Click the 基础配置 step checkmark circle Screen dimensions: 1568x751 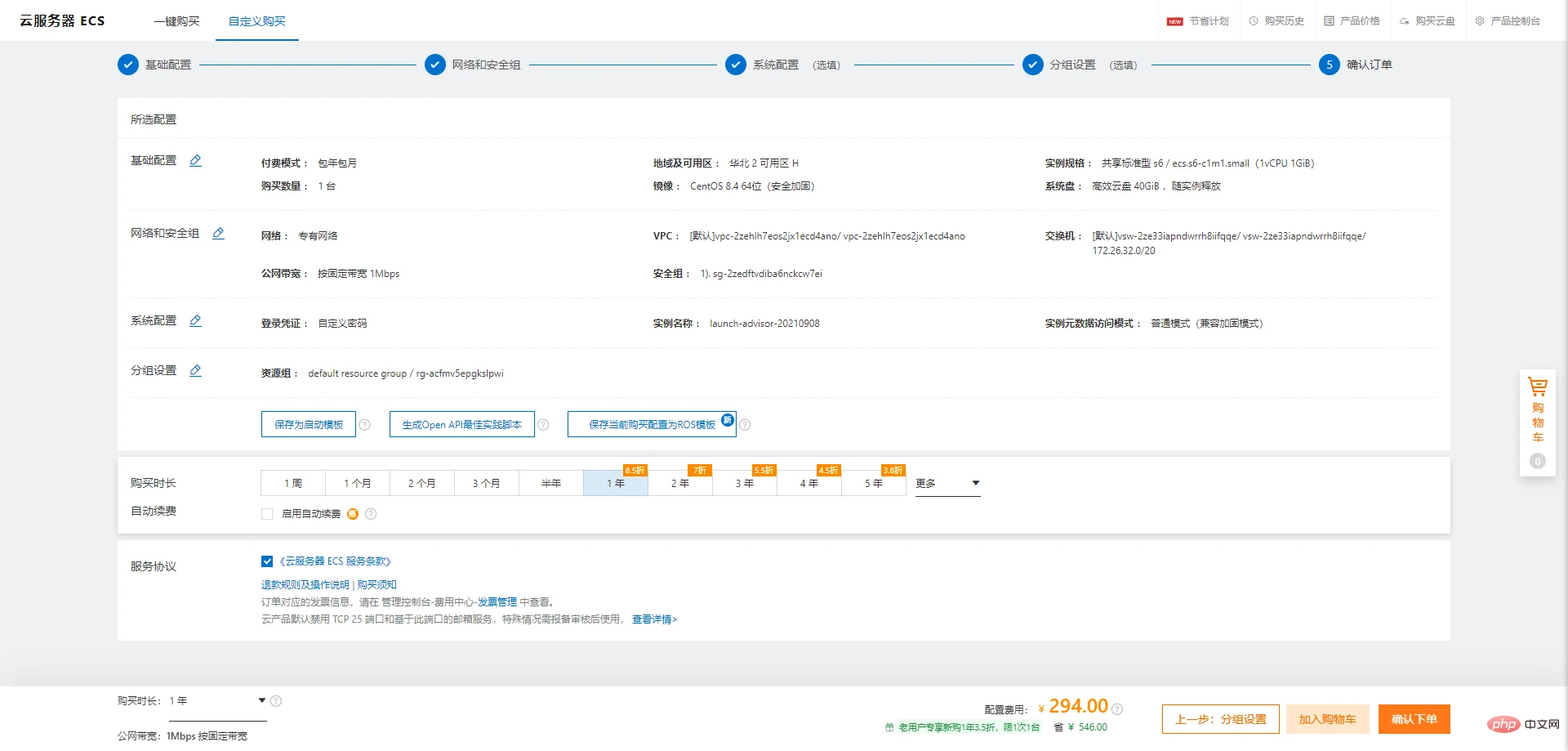click(128, 65)
